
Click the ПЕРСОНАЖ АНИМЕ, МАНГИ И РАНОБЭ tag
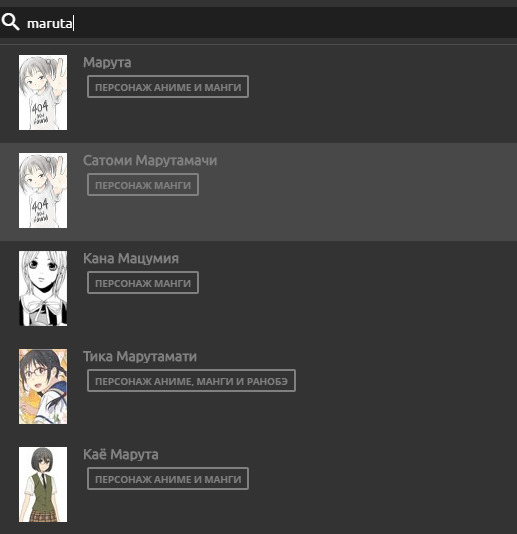click(x=191, y=381)
